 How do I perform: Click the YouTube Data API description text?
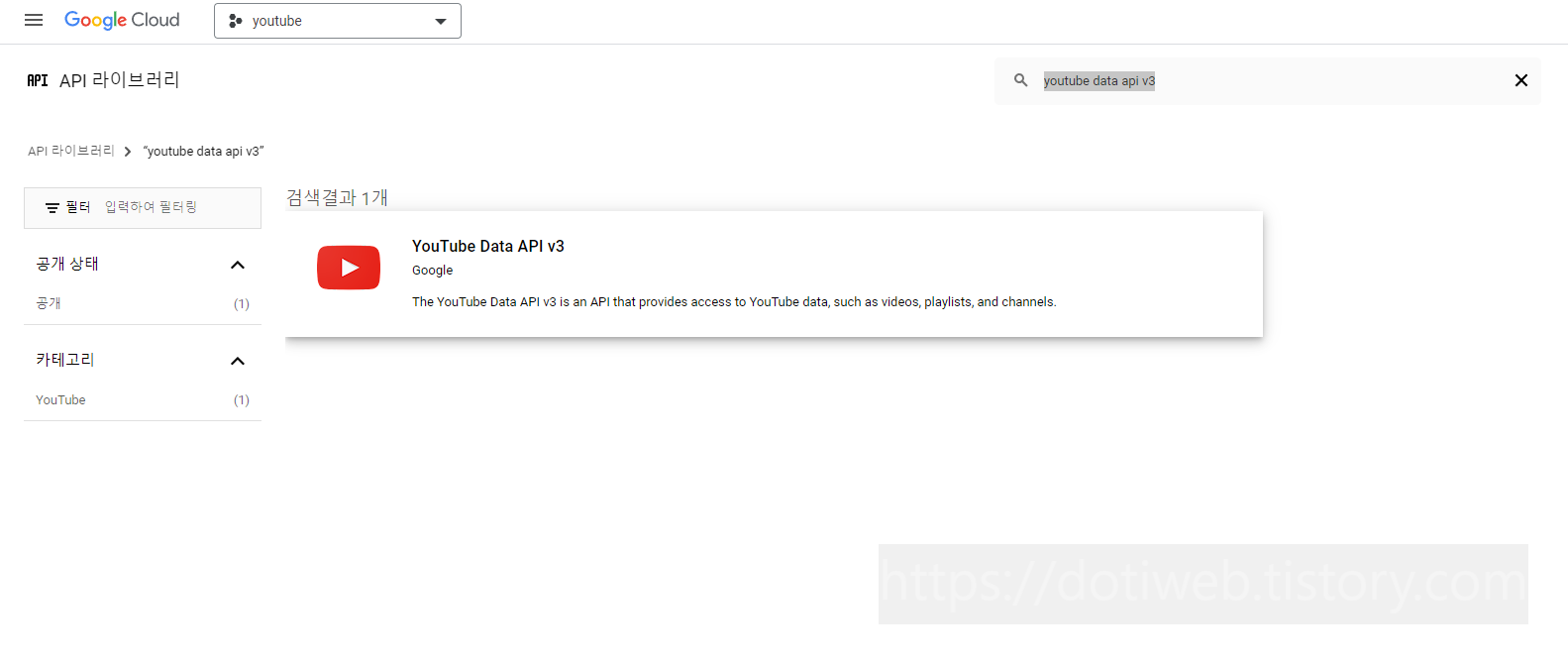tap(734, 302)
